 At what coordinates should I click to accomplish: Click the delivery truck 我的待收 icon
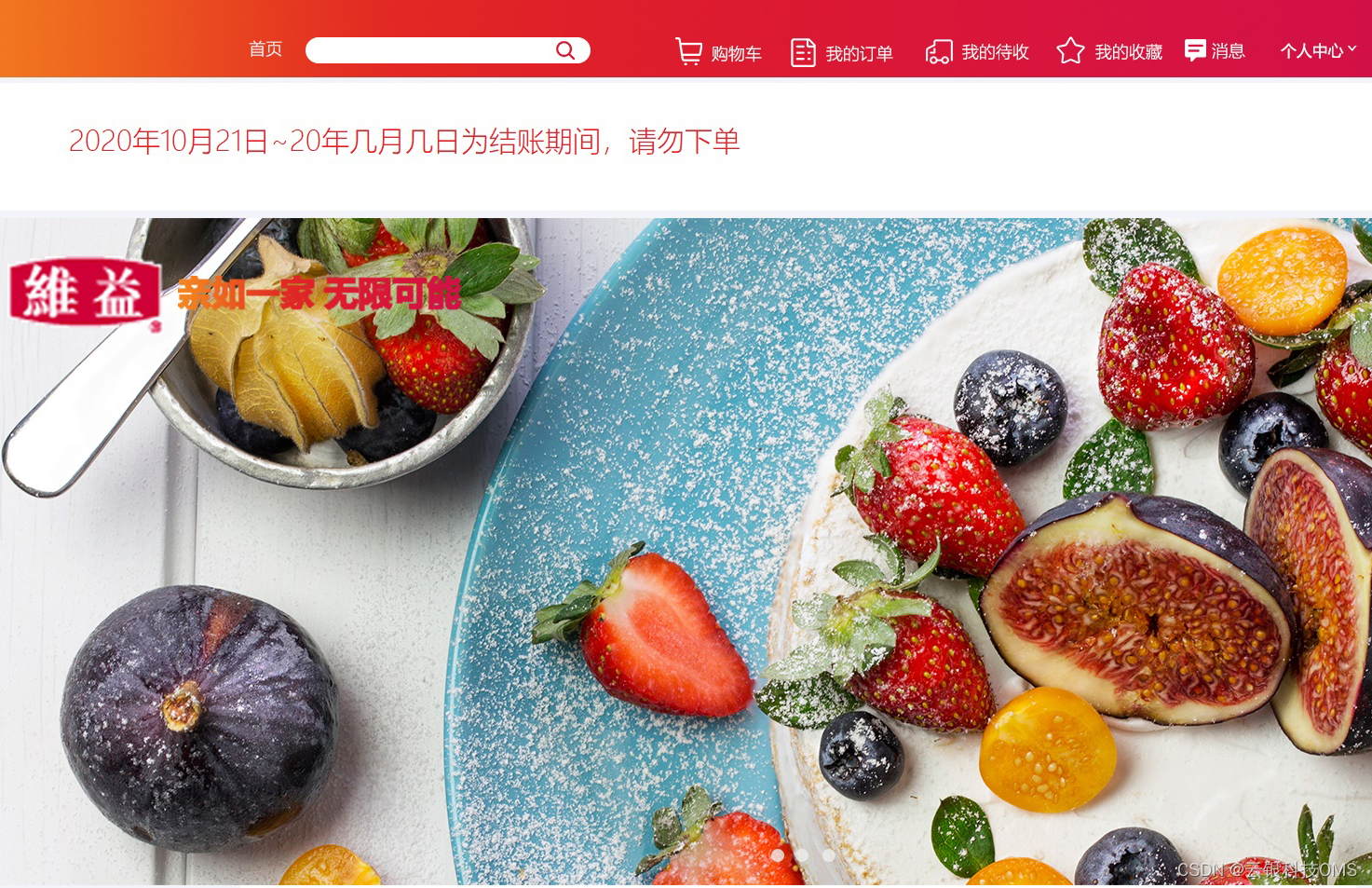click(x=939, y=51)
